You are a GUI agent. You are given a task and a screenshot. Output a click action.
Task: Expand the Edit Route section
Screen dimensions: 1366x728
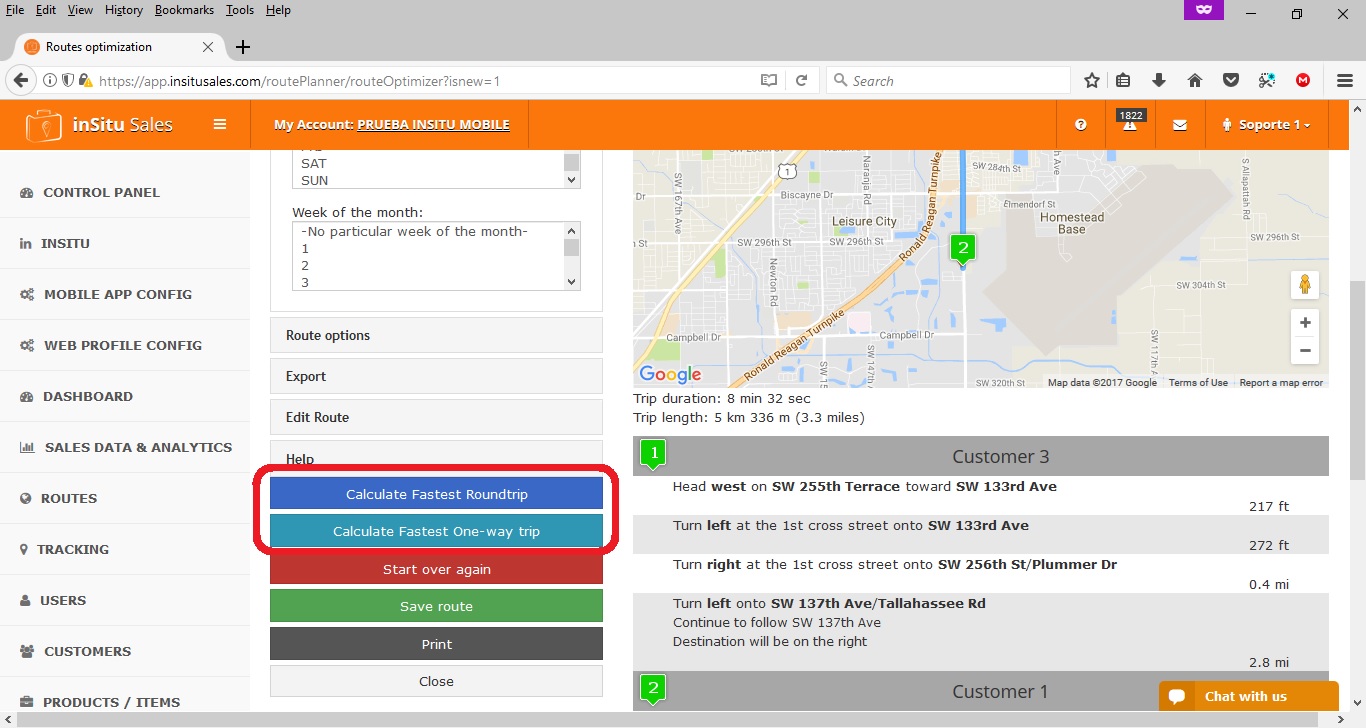[436, 418]
